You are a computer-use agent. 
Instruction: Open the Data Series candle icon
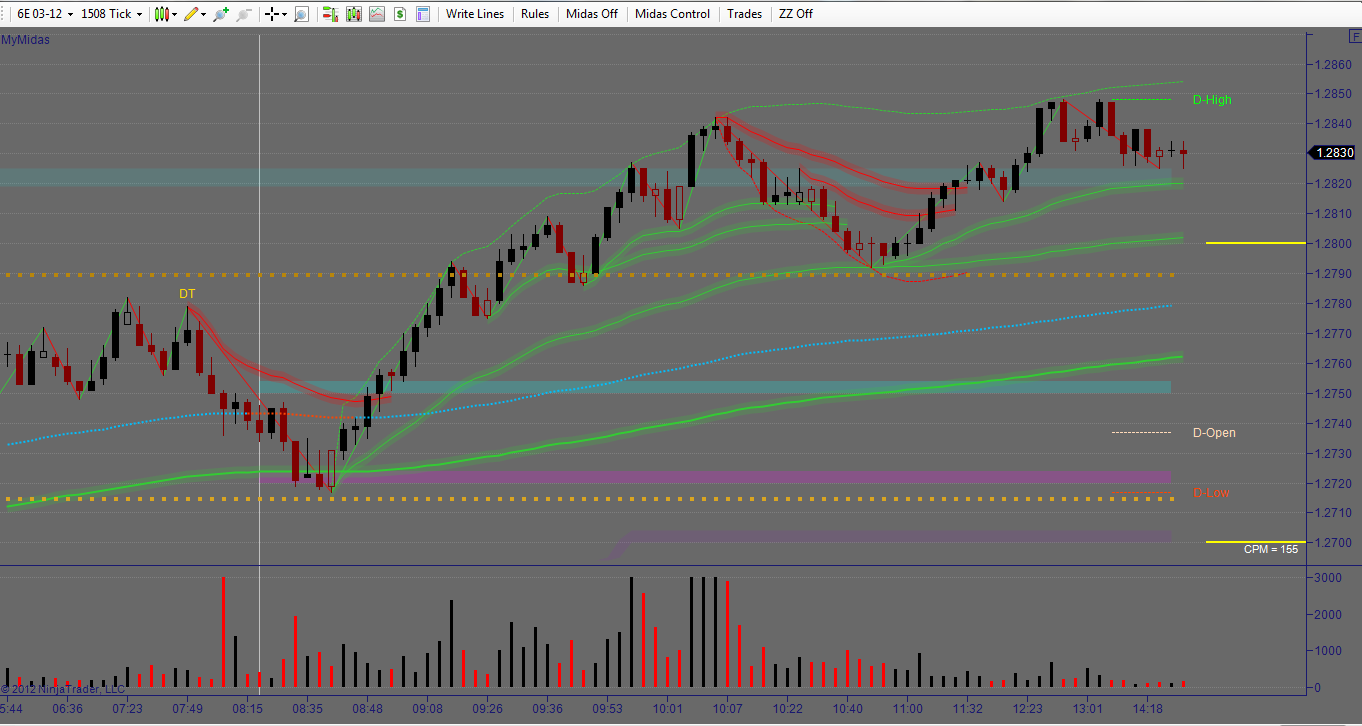point(353,14)
